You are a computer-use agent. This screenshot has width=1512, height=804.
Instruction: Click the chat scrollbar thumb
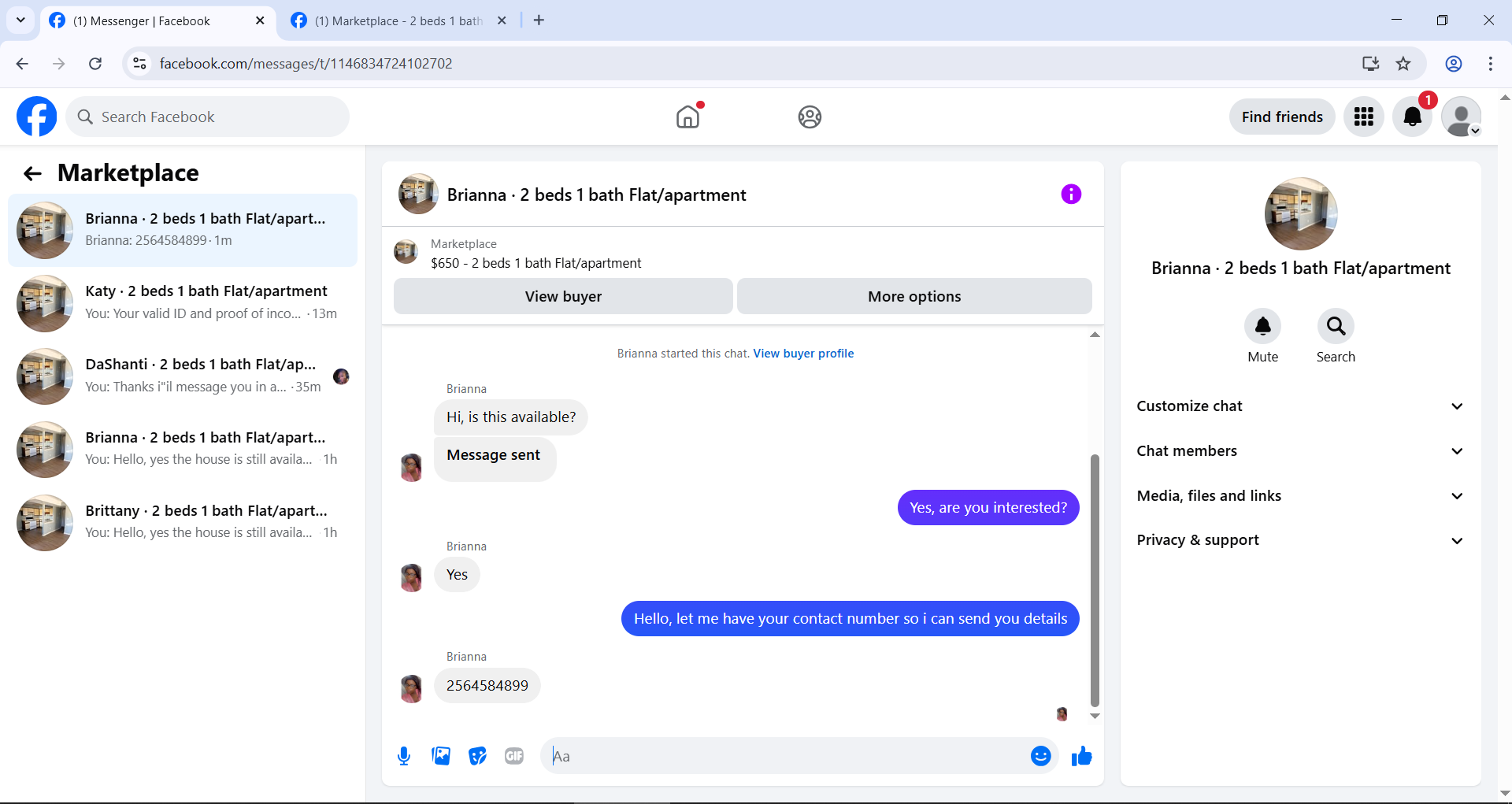(1095, 580)
